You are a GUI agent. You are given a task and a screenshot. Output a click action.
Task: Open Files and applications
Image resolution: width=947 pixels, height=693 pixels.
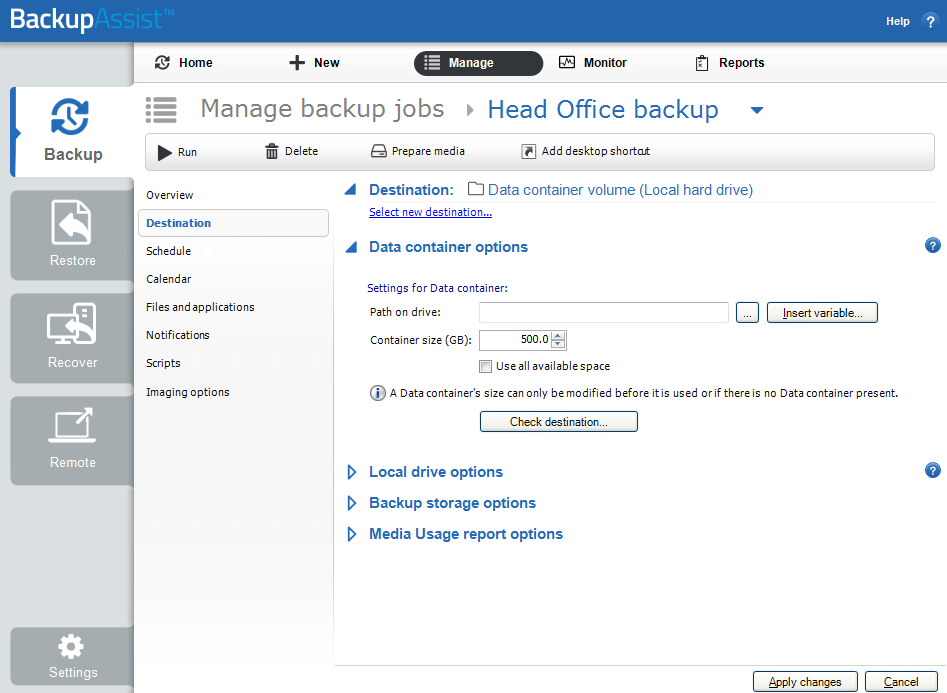[x=200, y=307]
